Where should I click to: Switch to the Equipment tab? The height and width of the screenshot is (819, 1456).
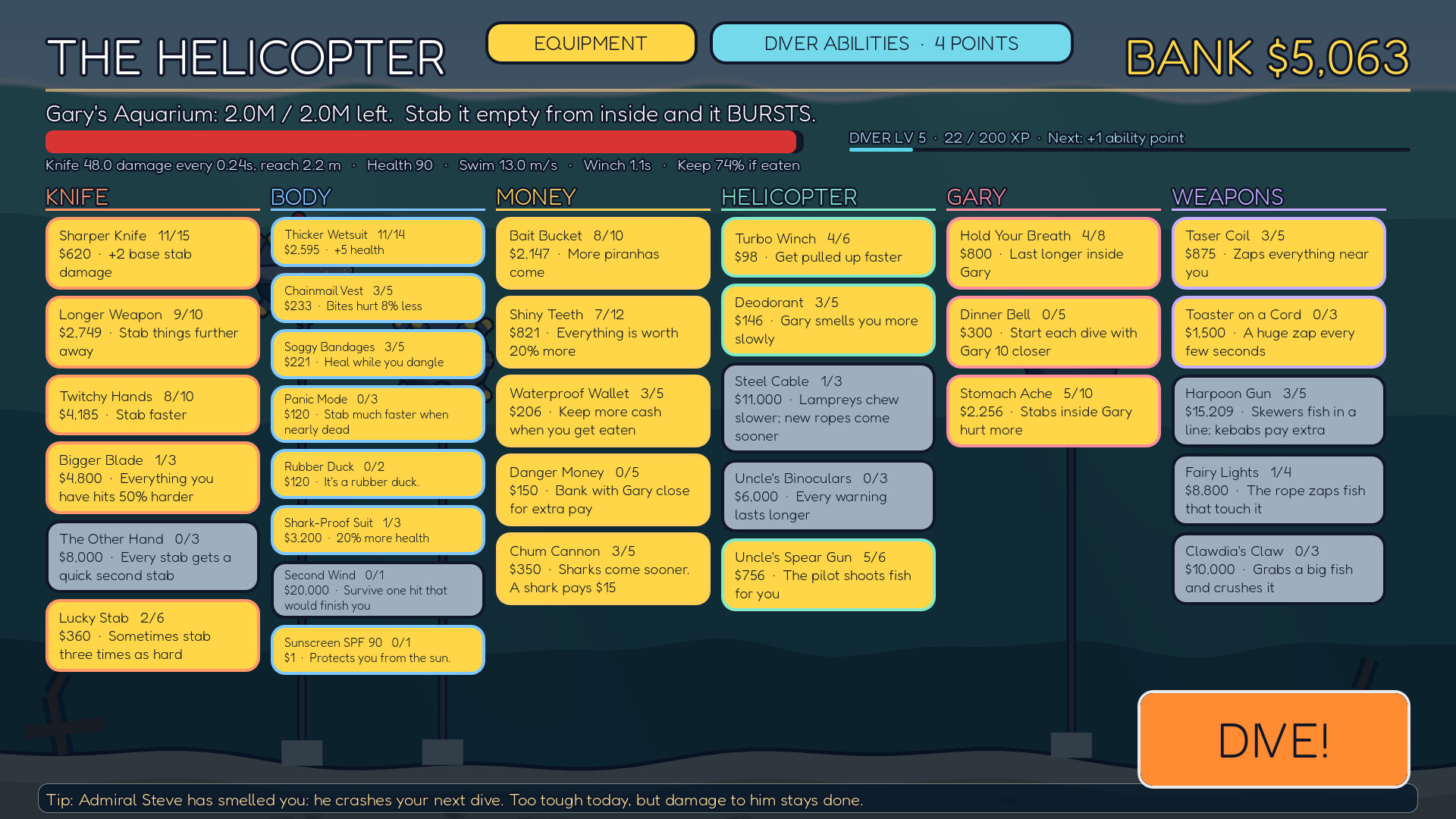coord(591,43)
